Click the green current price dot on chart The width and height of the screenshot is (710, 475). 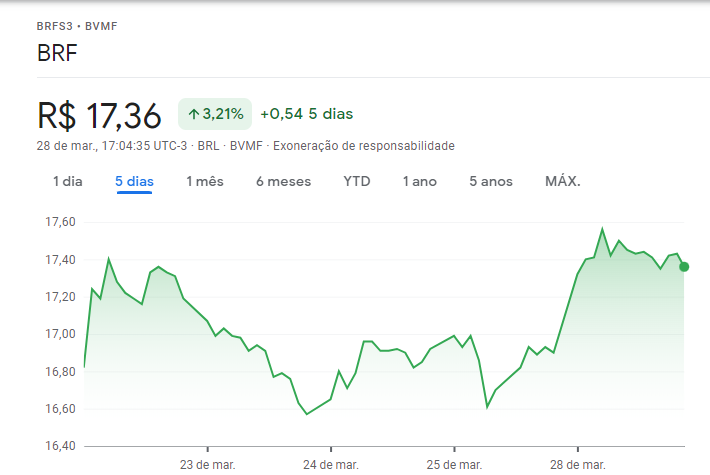tap(684, 267)
